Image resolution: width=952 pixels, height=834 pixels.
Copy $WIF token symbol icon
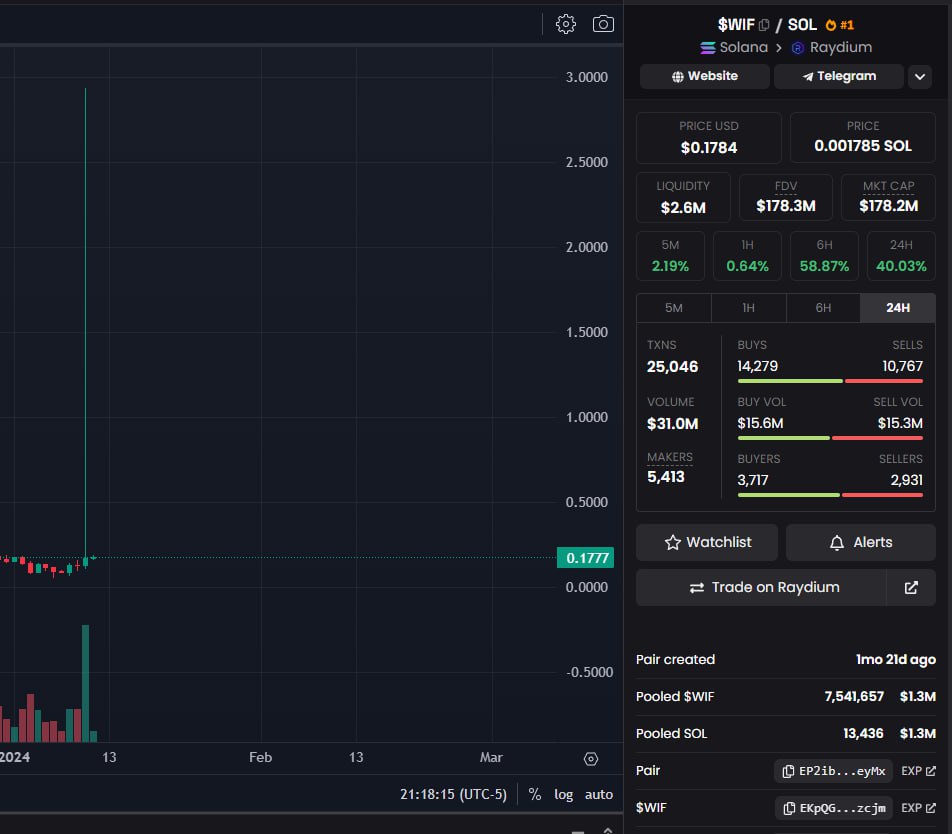pos(764,25)
